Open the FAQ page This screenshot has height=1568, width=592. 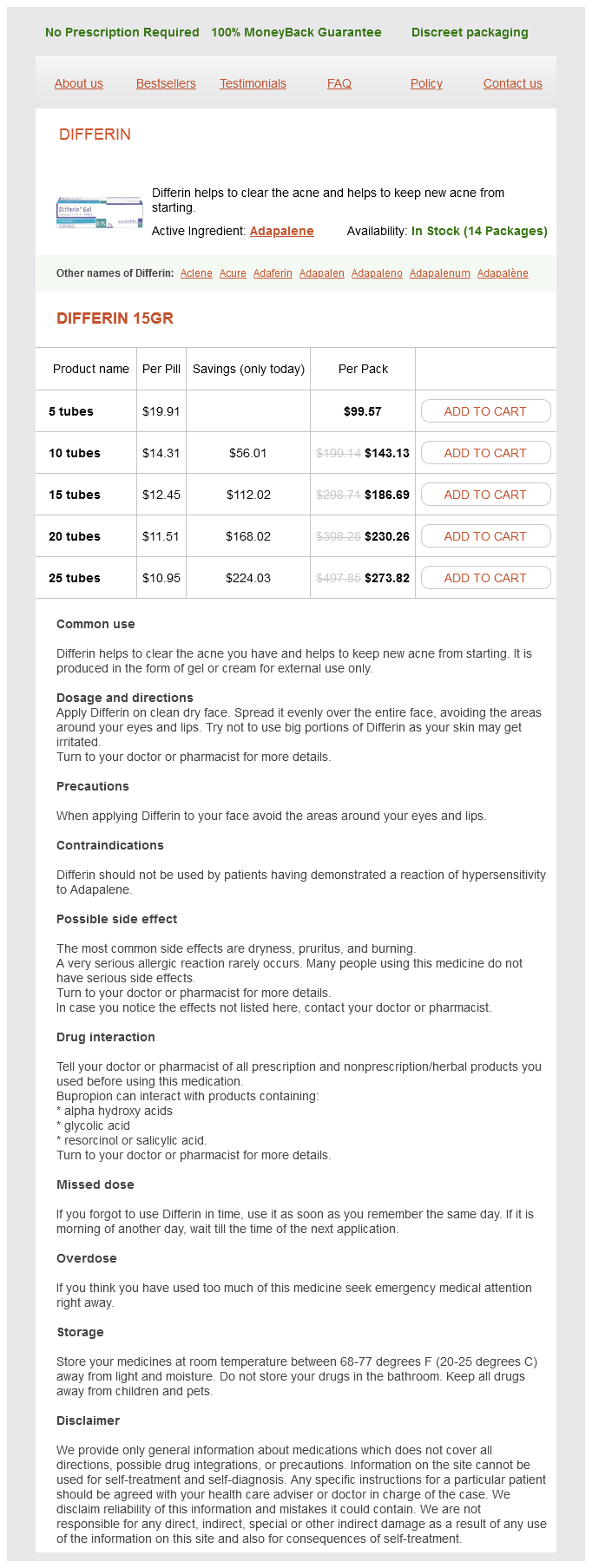click(x=339, y=83)
